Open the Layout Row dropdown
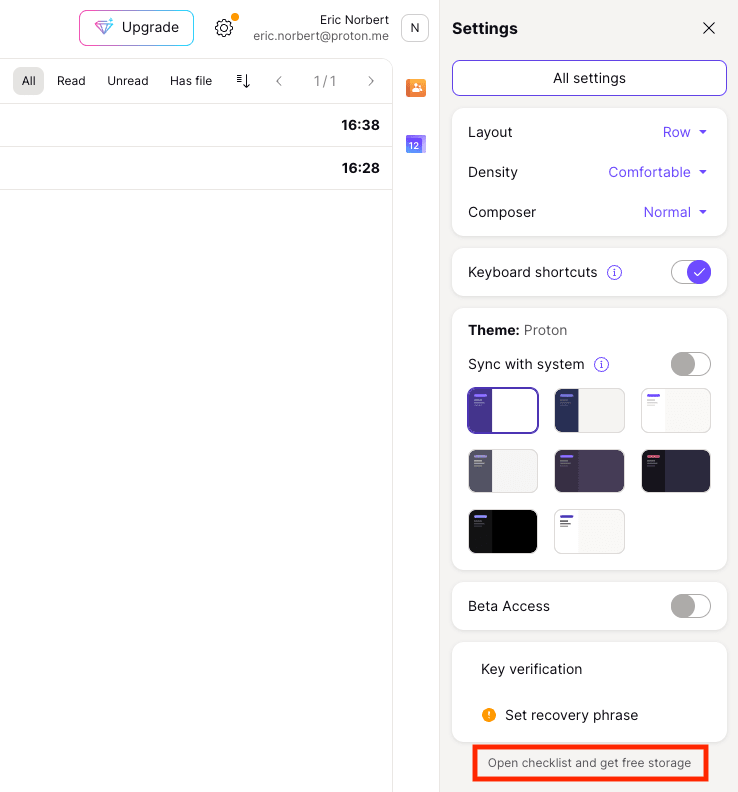738x792 pixels. (x=684, y=132)
